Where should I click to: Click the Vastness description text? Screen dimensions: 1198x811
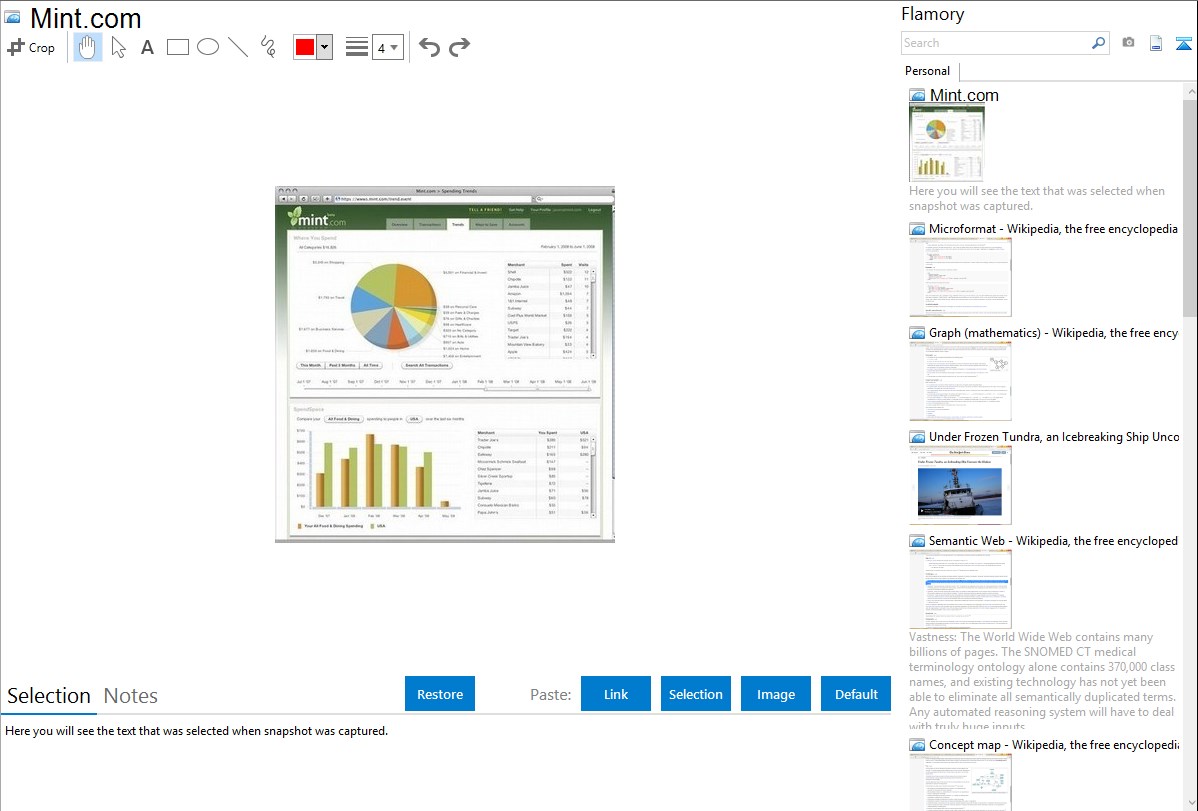pyautogui.click(x=1042, y=681)
